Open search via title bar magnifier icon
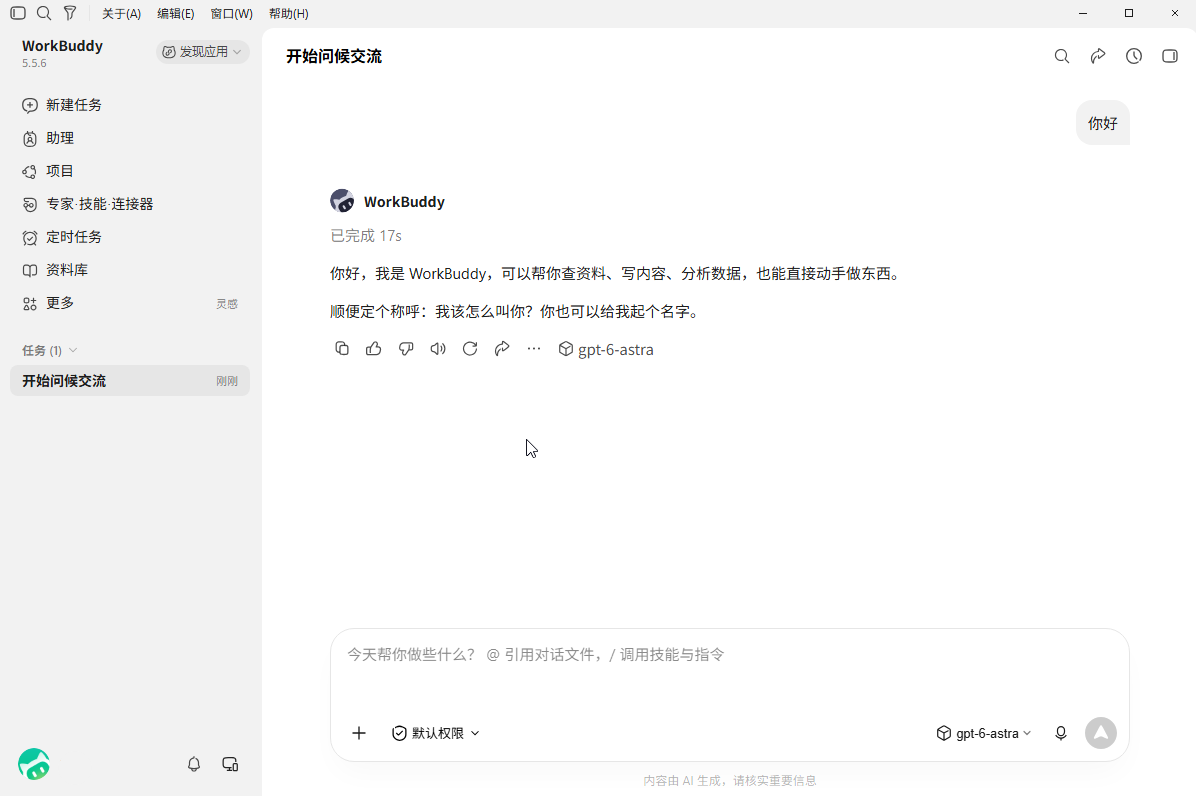This screenshot has width=1196, height=796. (x=44, y=13)
